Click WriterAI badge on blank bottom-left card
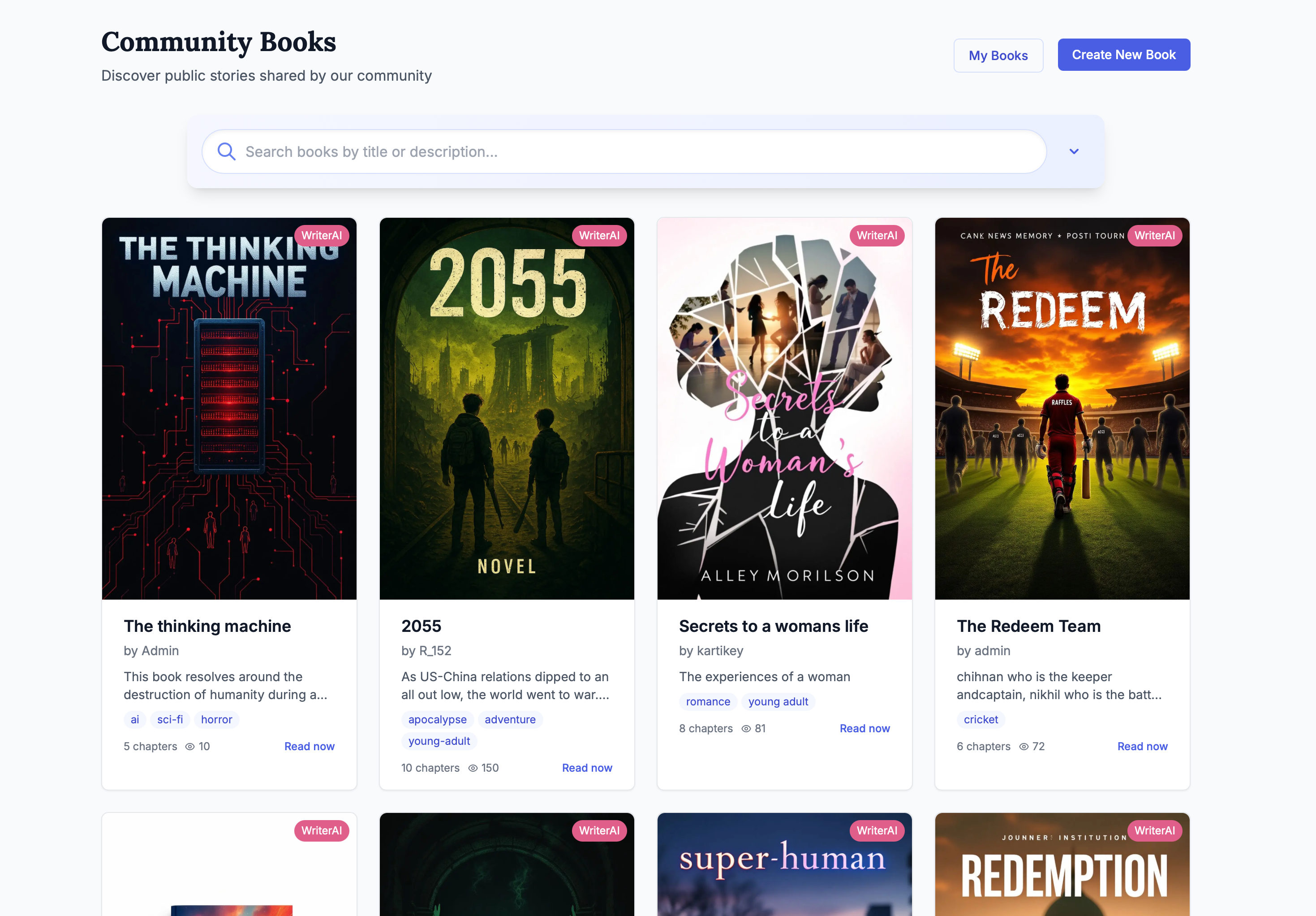 (x=322, y=830)
